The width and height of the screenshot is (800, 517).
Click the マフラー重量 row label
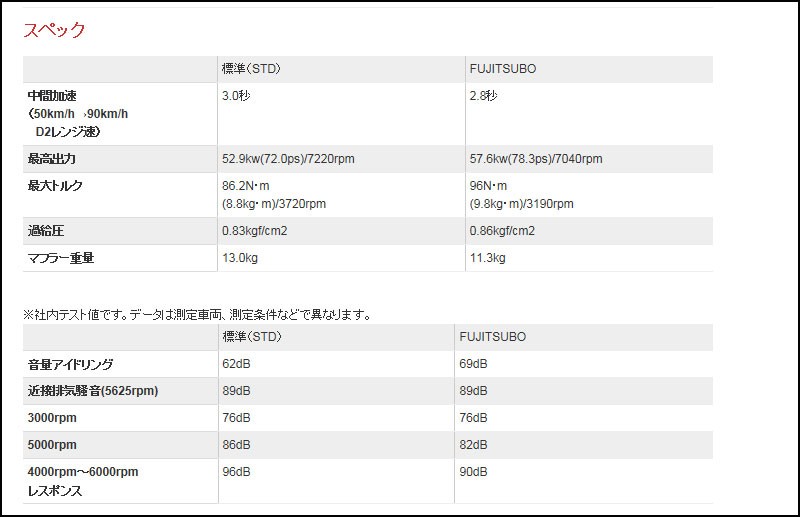tap(61, 258)
